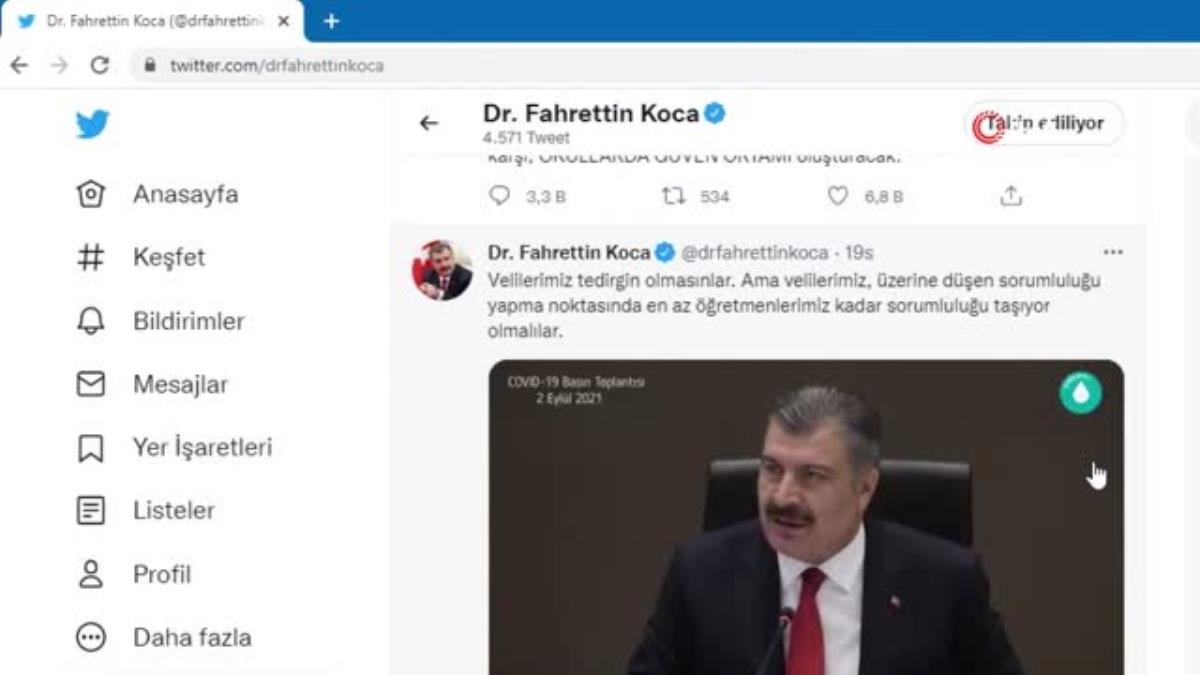
Task: Go back using the arrow next to the profile name
Action: pos(430,123)
